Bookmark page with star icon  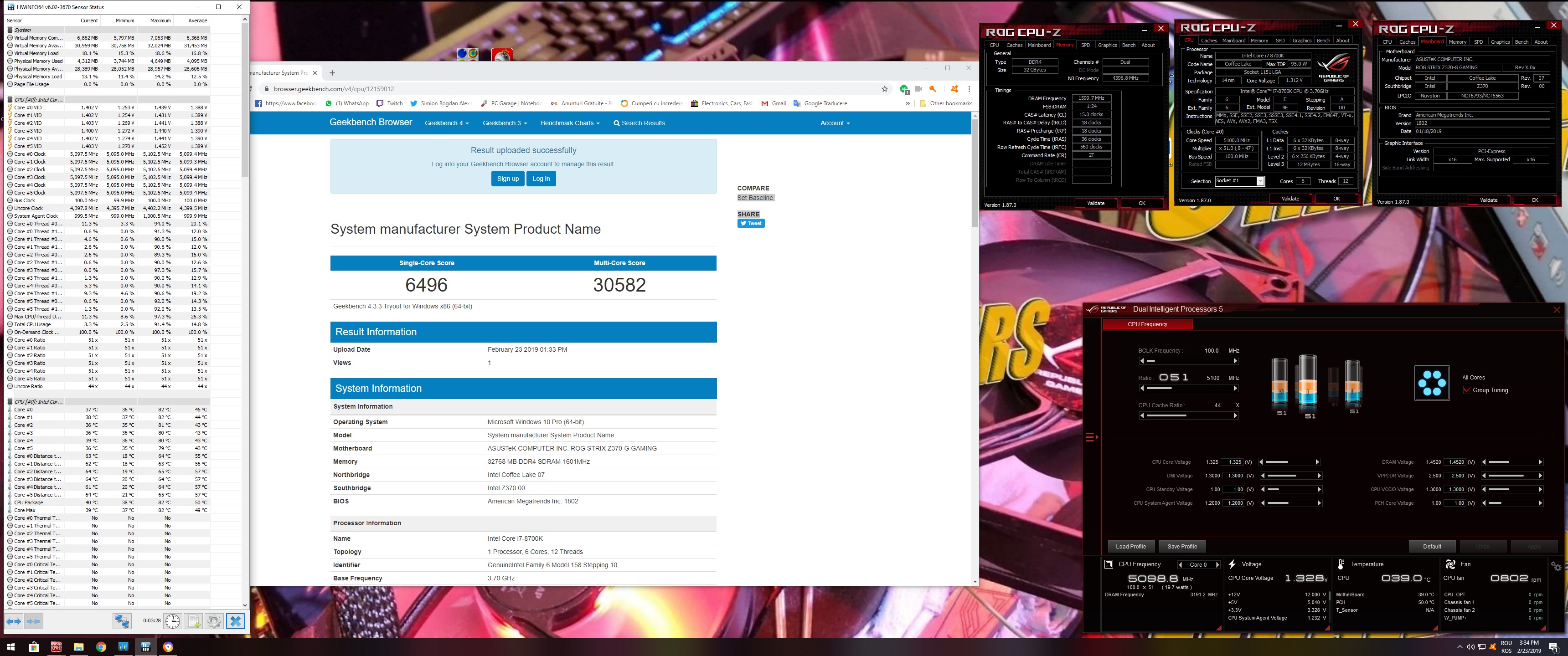884,89
